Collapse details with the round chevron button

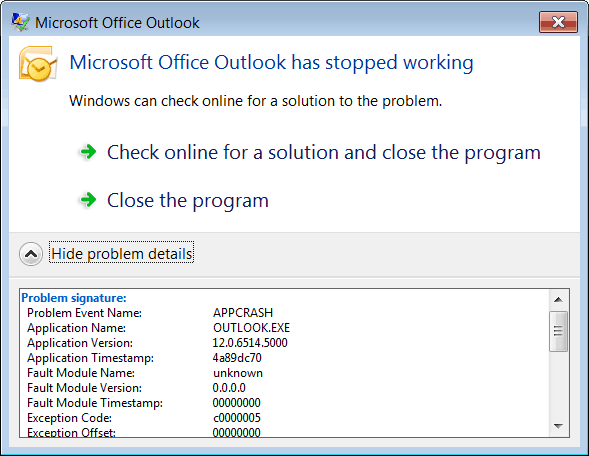31,254
